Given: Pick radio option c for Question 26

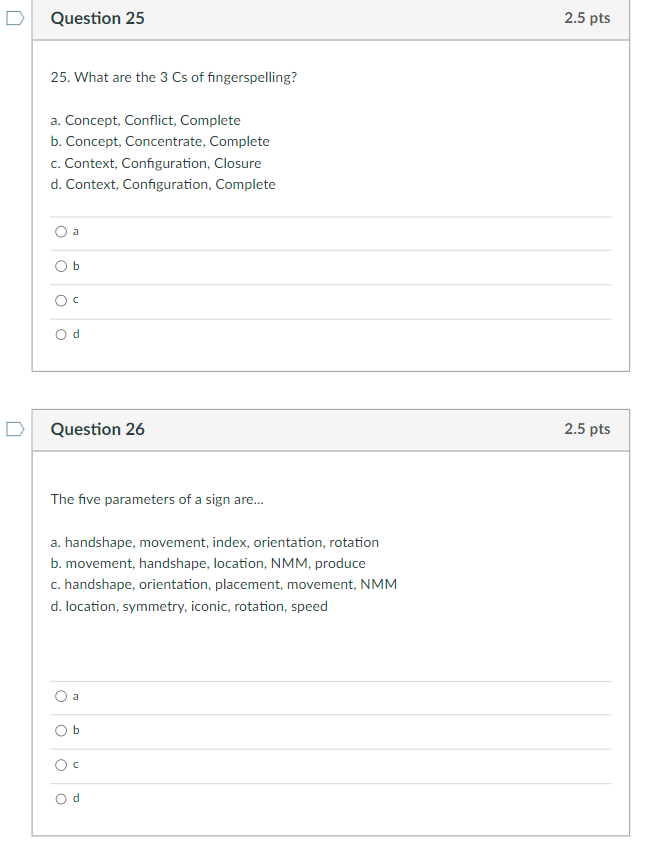Looking at the screenshot, I should click(61, 764).
